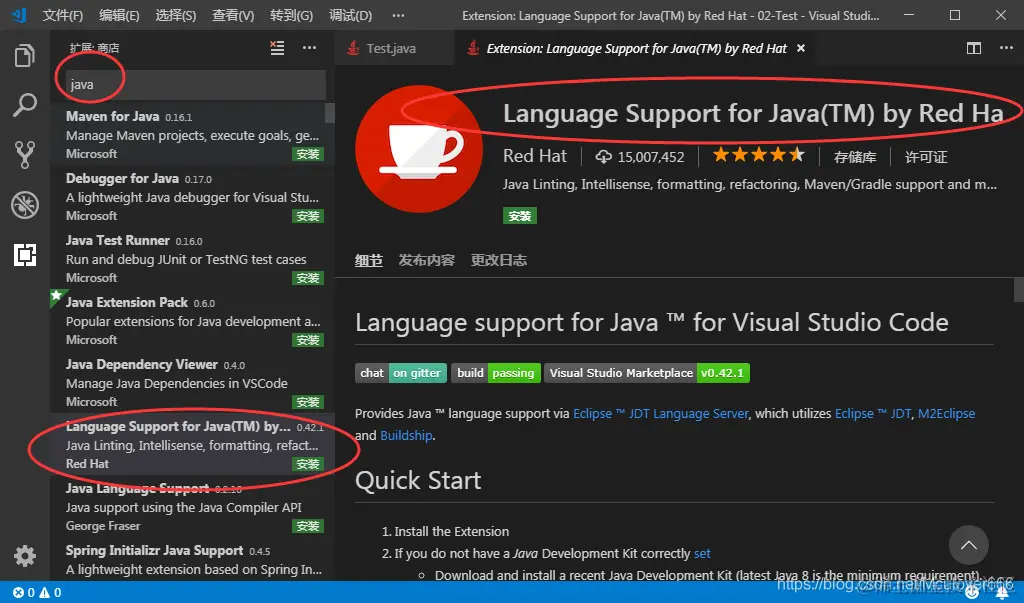Install Java Dependency Viewer extension

[x=308, y=402]
